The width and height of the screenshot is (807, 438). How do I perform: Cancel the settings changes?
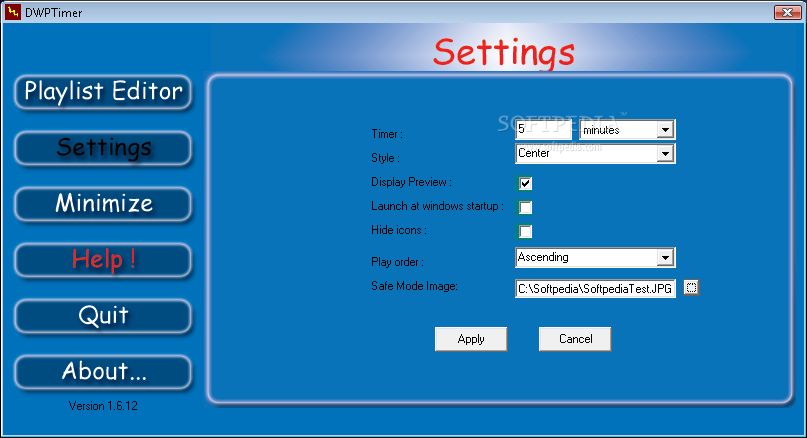click(575, 339)
